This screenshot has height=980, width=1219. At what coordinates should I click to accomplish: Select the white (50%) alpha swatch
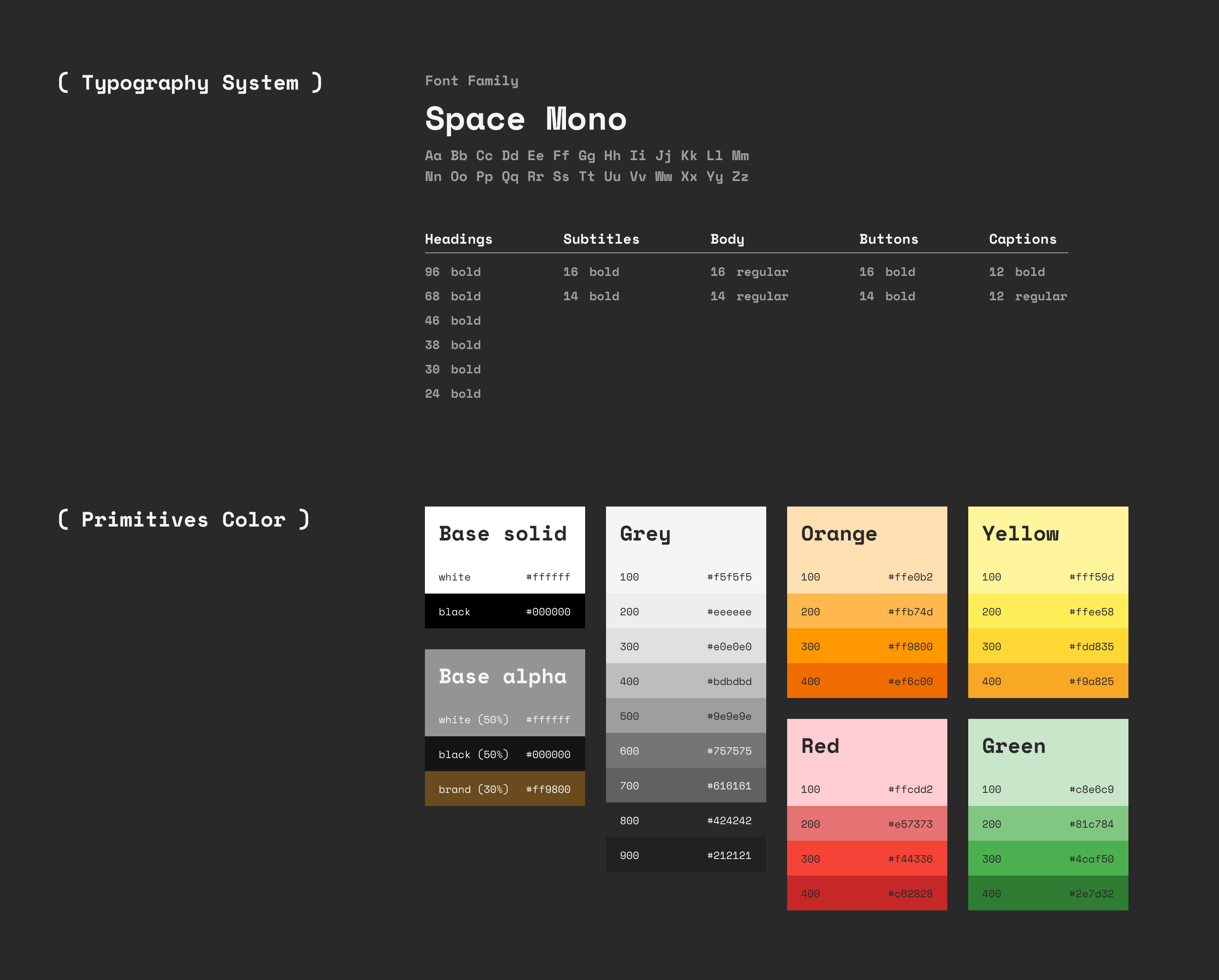pyautogui.click(x=504, y=719)
